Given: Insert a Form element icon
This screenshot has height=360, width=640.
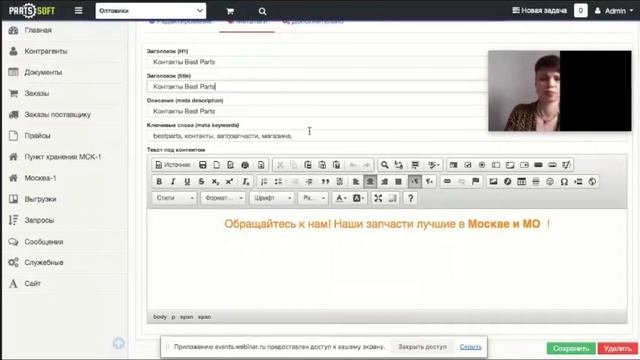Looking at the screenshot, I should pyautogui.click(x=453, y=165).
